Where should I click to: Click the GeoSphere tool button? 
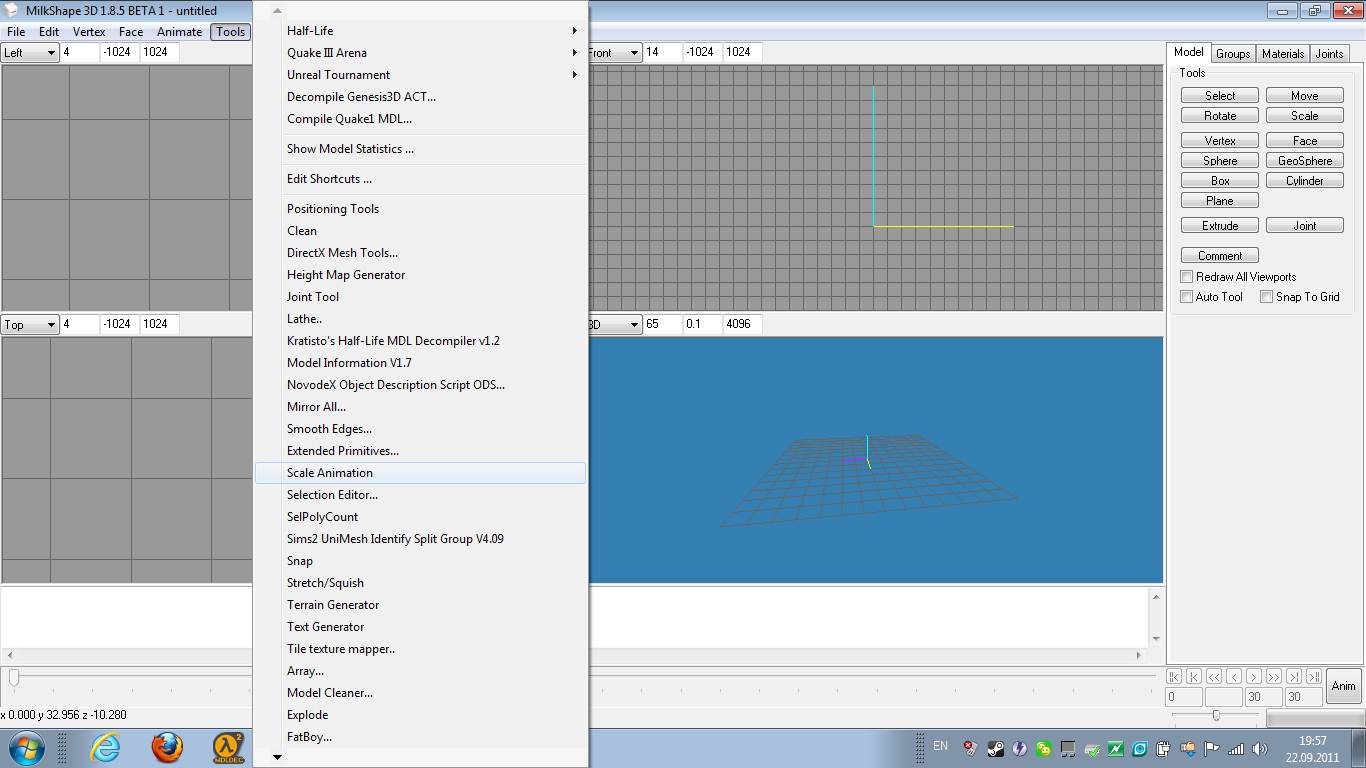[x=1305, y=161]
